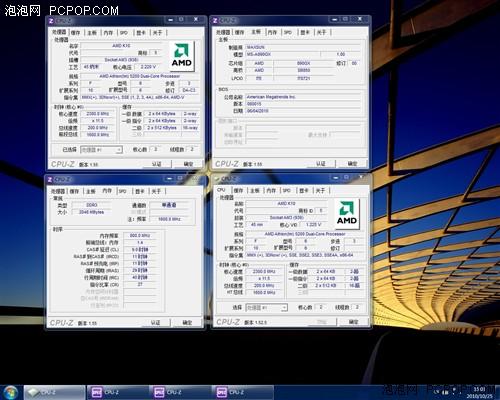Click the Z icon in the memory window title bar
Image resolution: width=500 pixels, height=400 pixels.
pos(50,180)
